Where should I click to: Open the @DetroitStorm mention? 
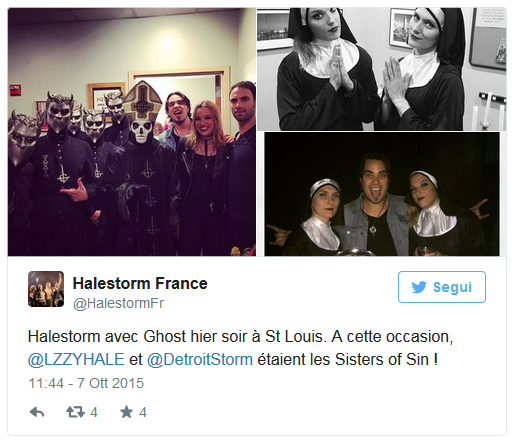pos(200,360)
